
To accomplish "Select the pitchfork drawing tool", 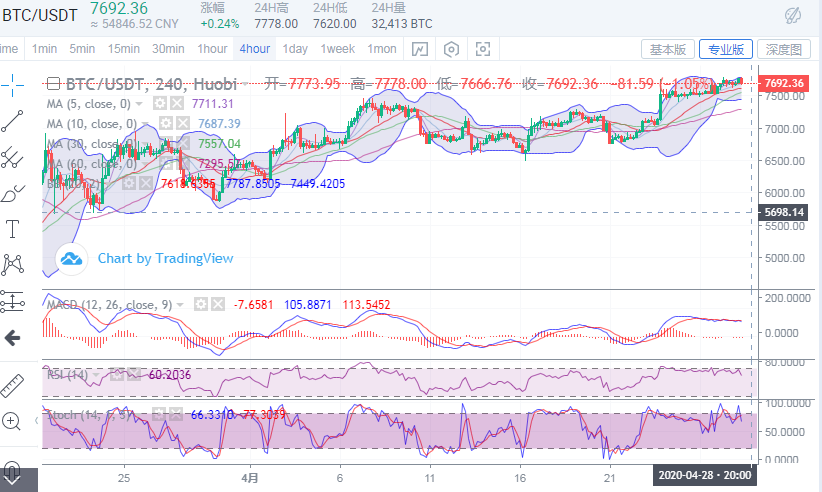I will coord(12,157).
